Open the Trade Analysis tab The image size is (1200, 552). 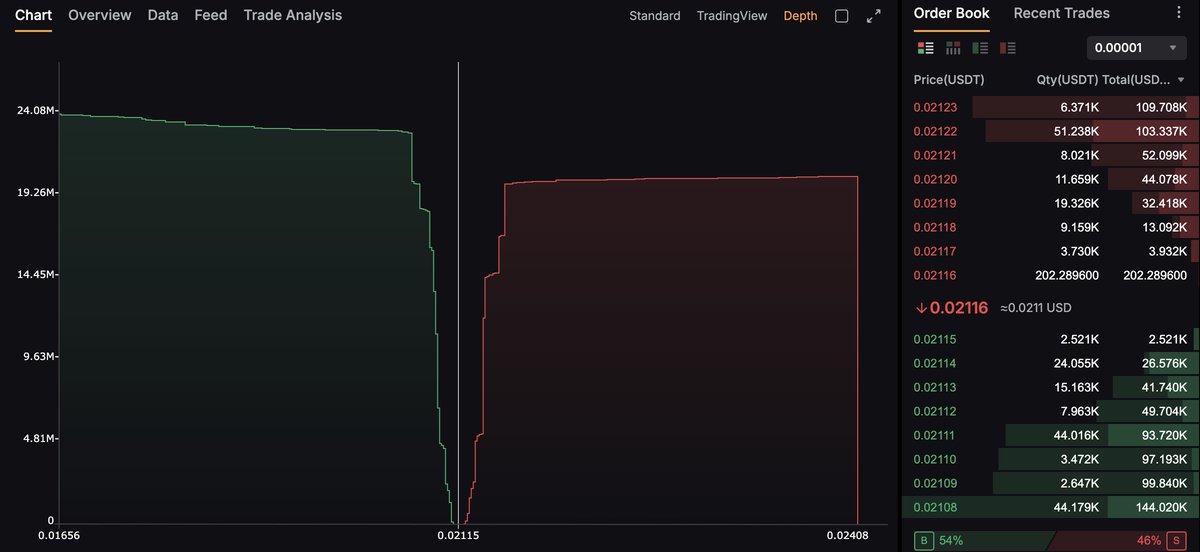click(293, 15)
